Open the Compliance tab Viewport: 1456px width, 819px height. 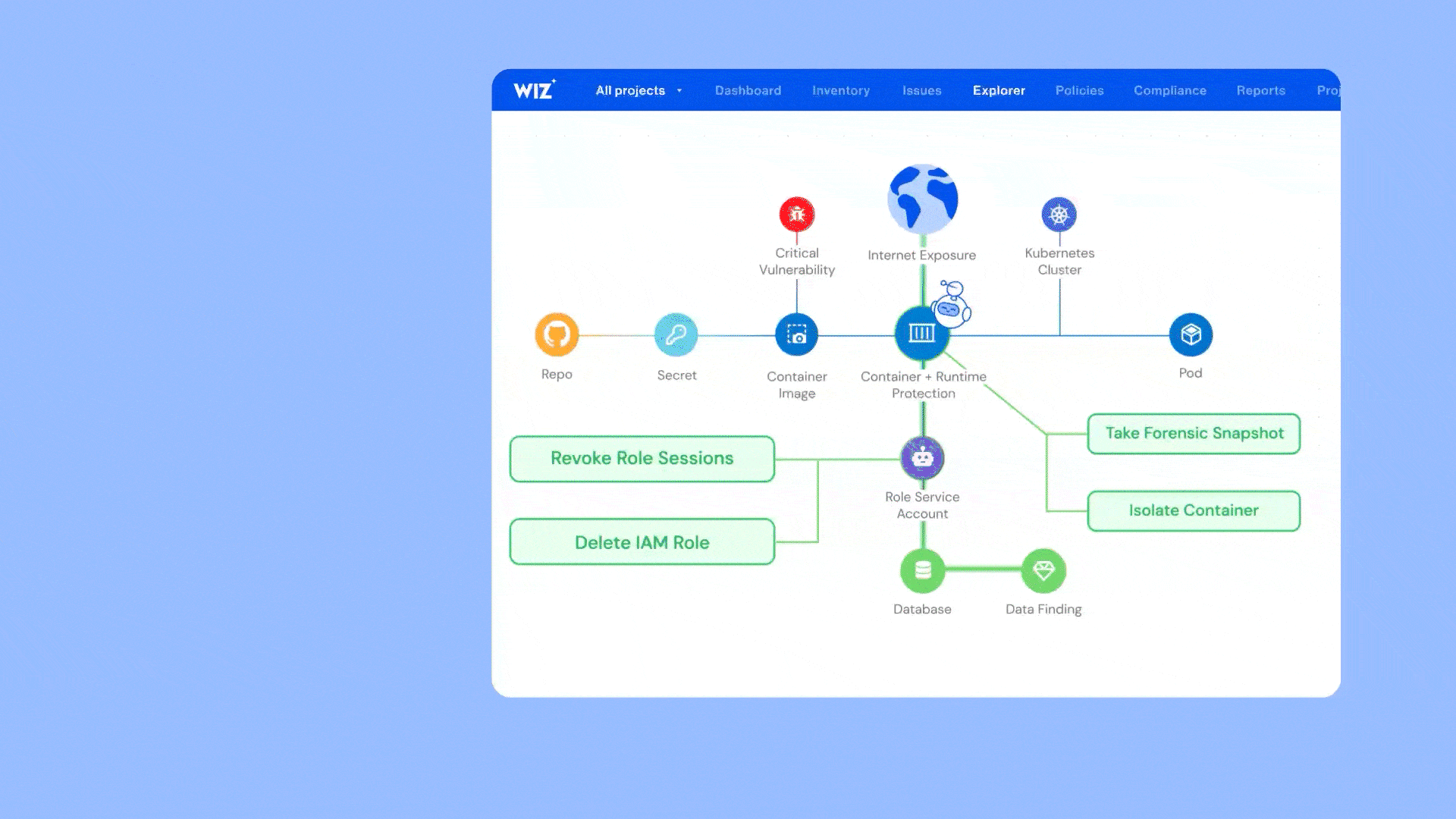[x=1169, y=90]
